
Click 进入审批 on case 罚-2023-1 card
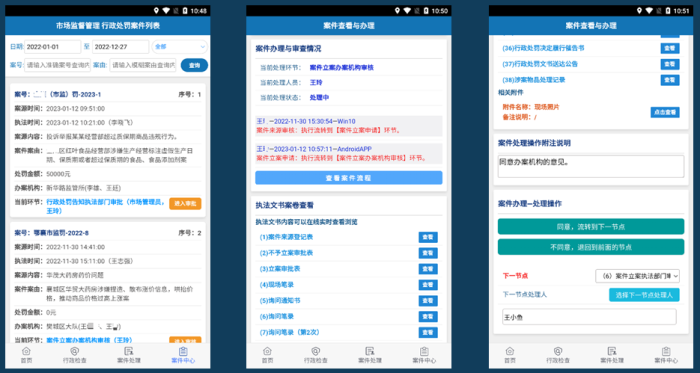[185, 203]
